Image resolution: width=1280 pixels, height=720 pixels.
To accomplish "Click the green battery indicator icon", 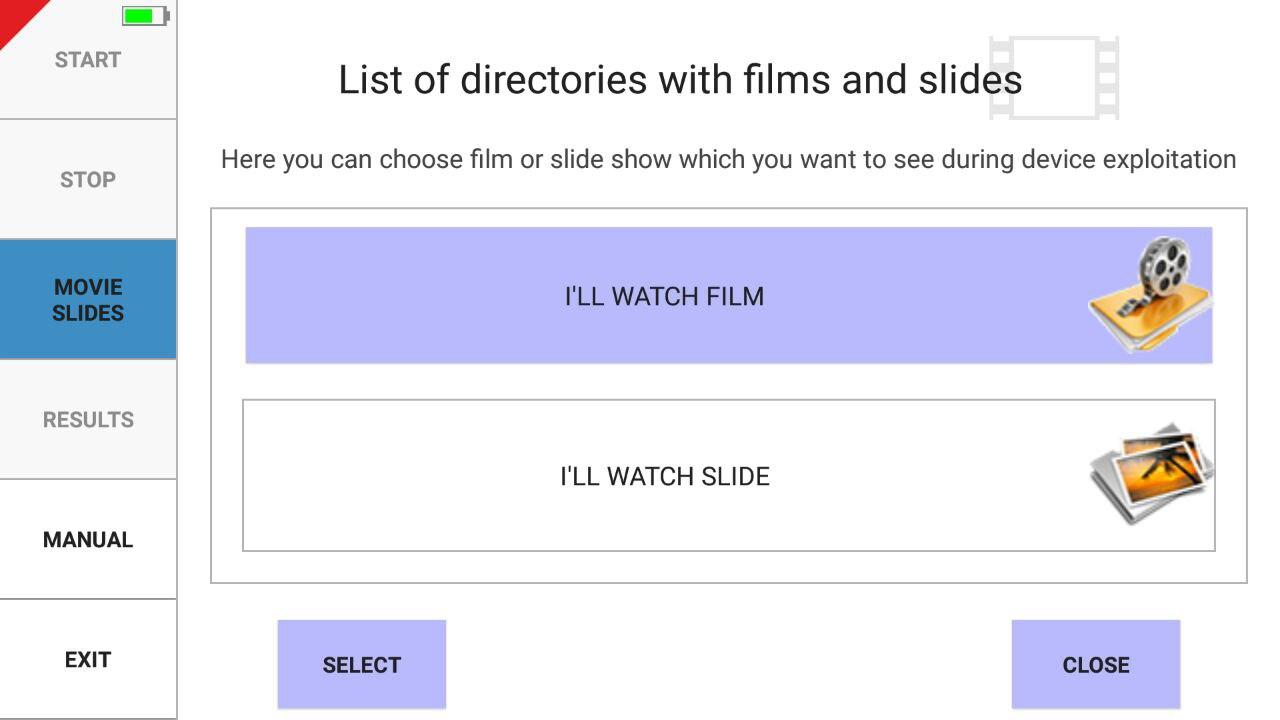I will (x=145, y=16).
